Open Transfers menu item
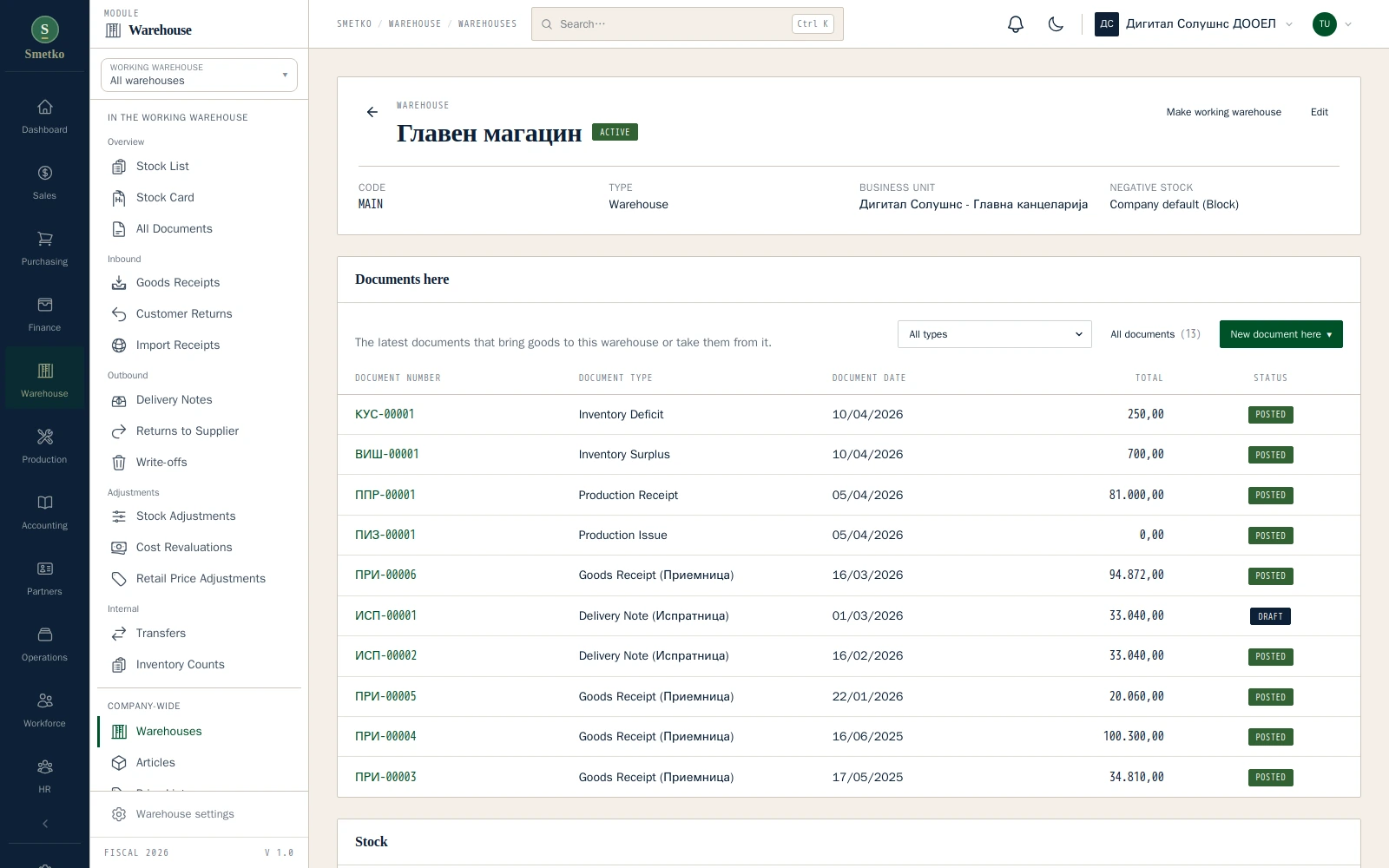 coord(199,634)
